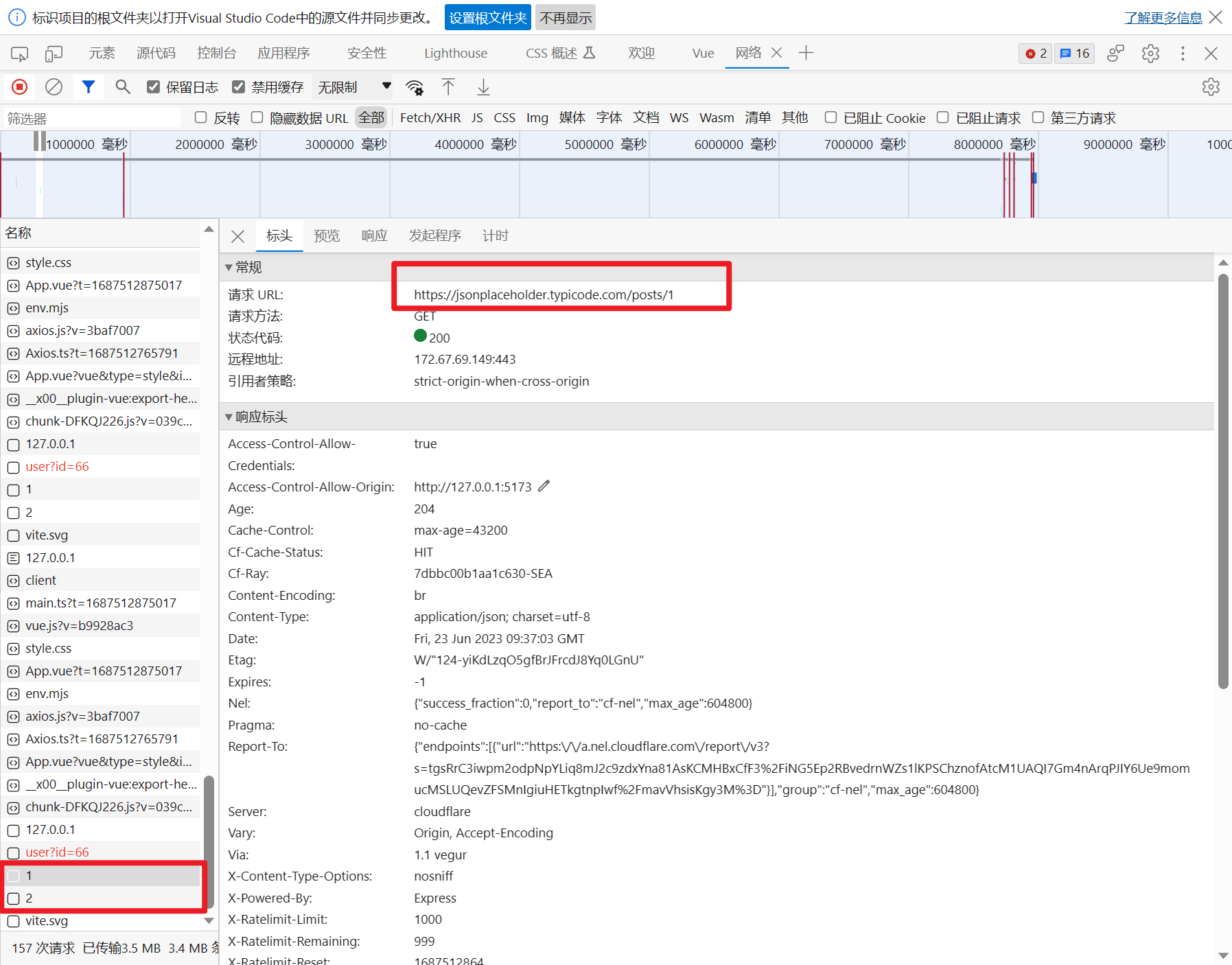The width and height of the screenshot is (1232, 965).
Task: Clear the network log
Action: pos(54,87)
